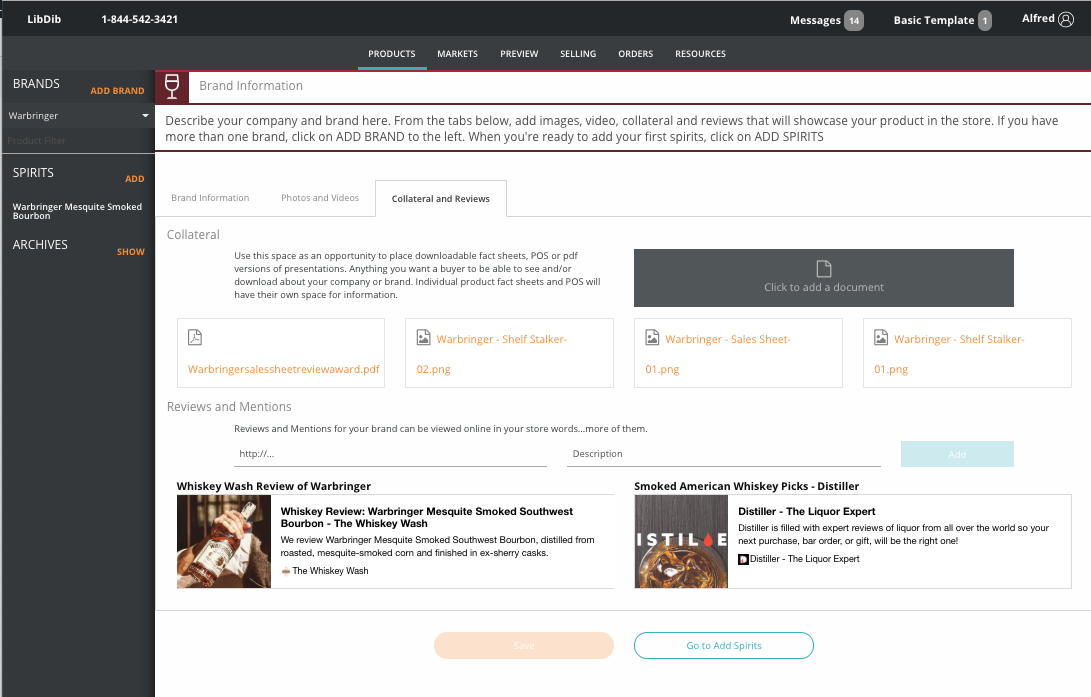This screenshot has width=1091, height=697.
Task: Click the document icon in upload area
Action: point(824,269)
